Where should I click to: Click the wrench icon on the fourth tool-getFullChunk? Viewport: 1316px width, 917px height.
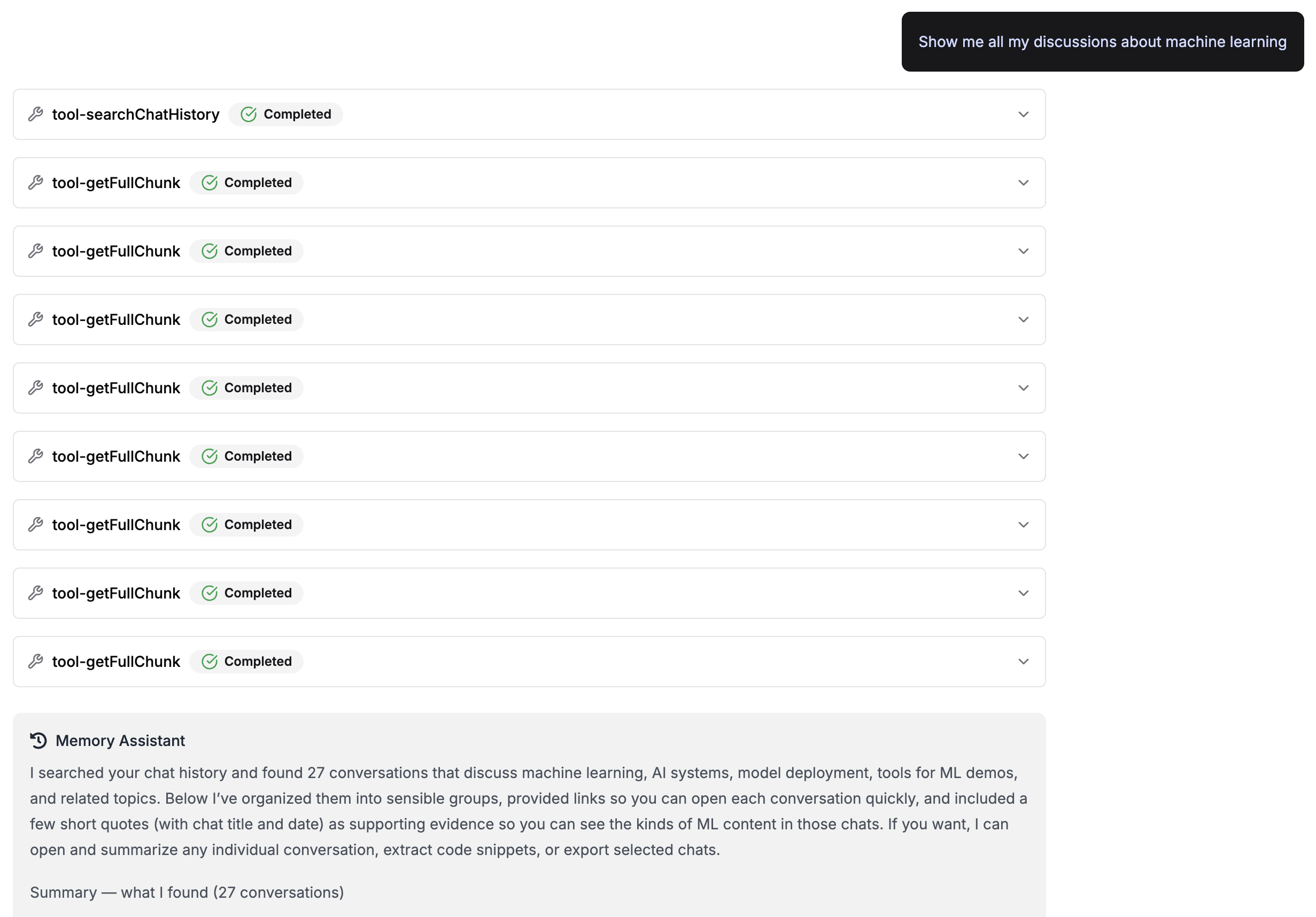pos(35,387)
